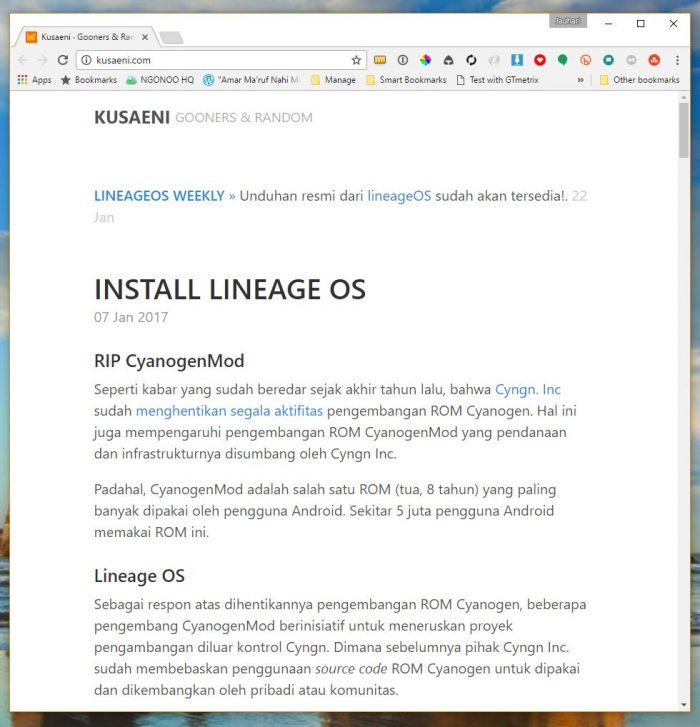This screenshot has height=727, width=700.
Task: Click the 'Lineage OS' subheading
Action: point(140,576)
